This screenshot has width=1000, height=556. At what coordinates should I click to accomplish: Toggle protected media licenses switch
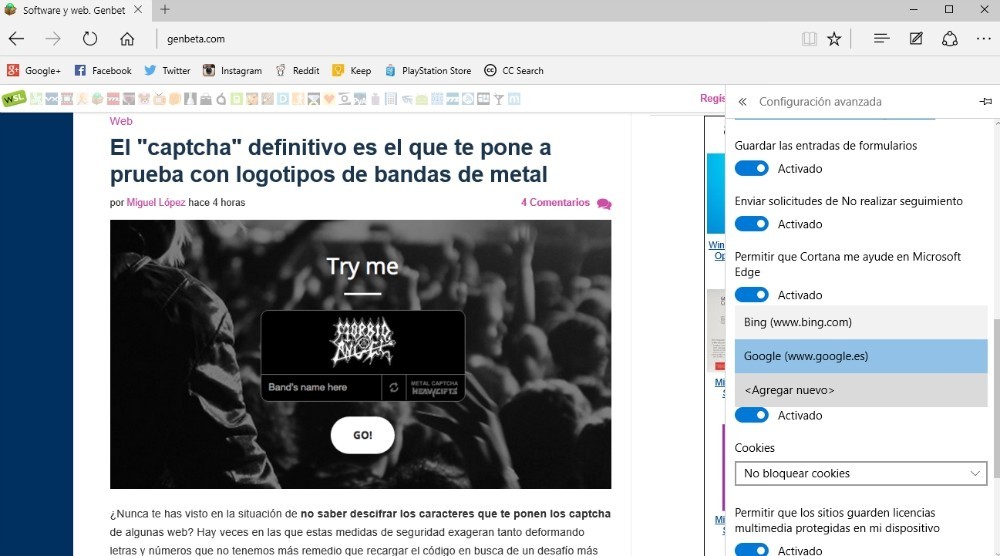pos(751,550)
